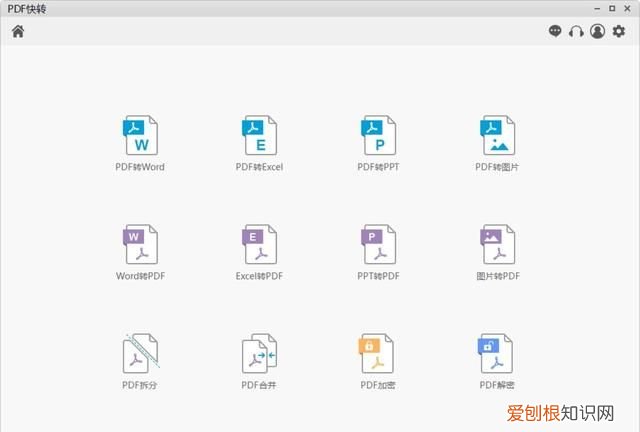Image resolution: width=640 pixels, height=432 pixels.
Task: Click the PPT转PDF text label
Action: [378, 276]
